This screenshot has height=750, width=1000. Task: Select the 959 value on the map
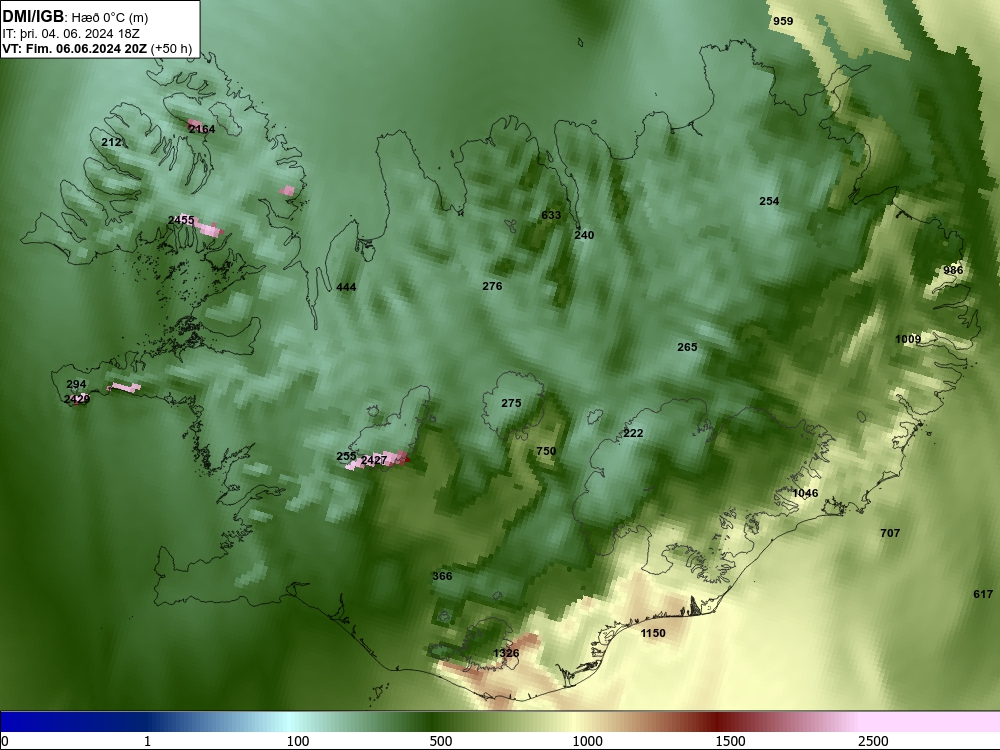coord(783,21)
